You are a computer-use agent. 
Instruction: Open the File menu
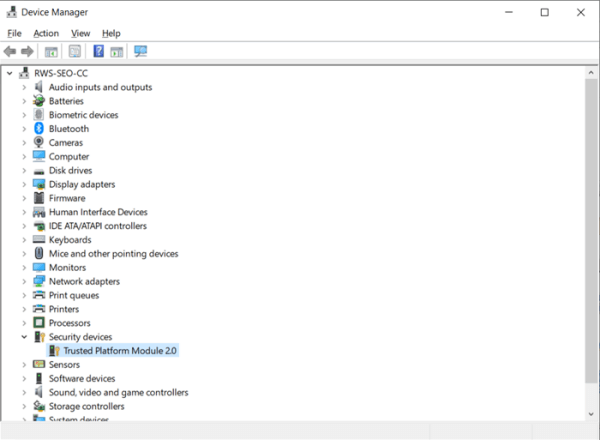tap(14, 33)
